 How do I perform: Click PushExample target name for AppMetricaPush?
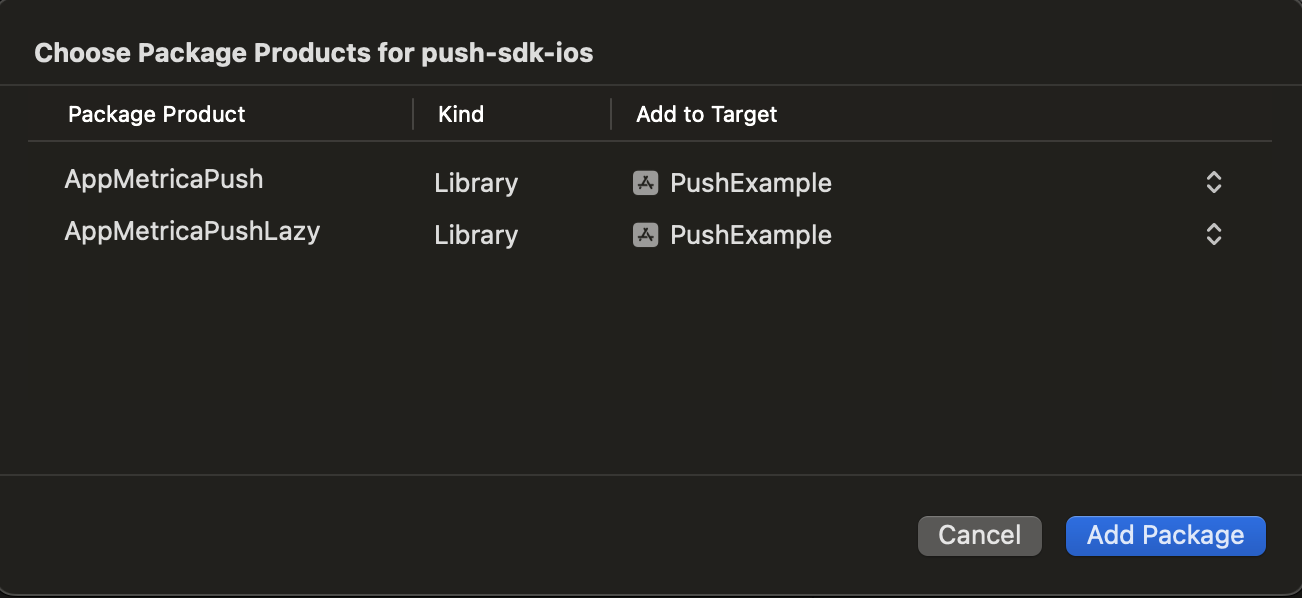750,183
